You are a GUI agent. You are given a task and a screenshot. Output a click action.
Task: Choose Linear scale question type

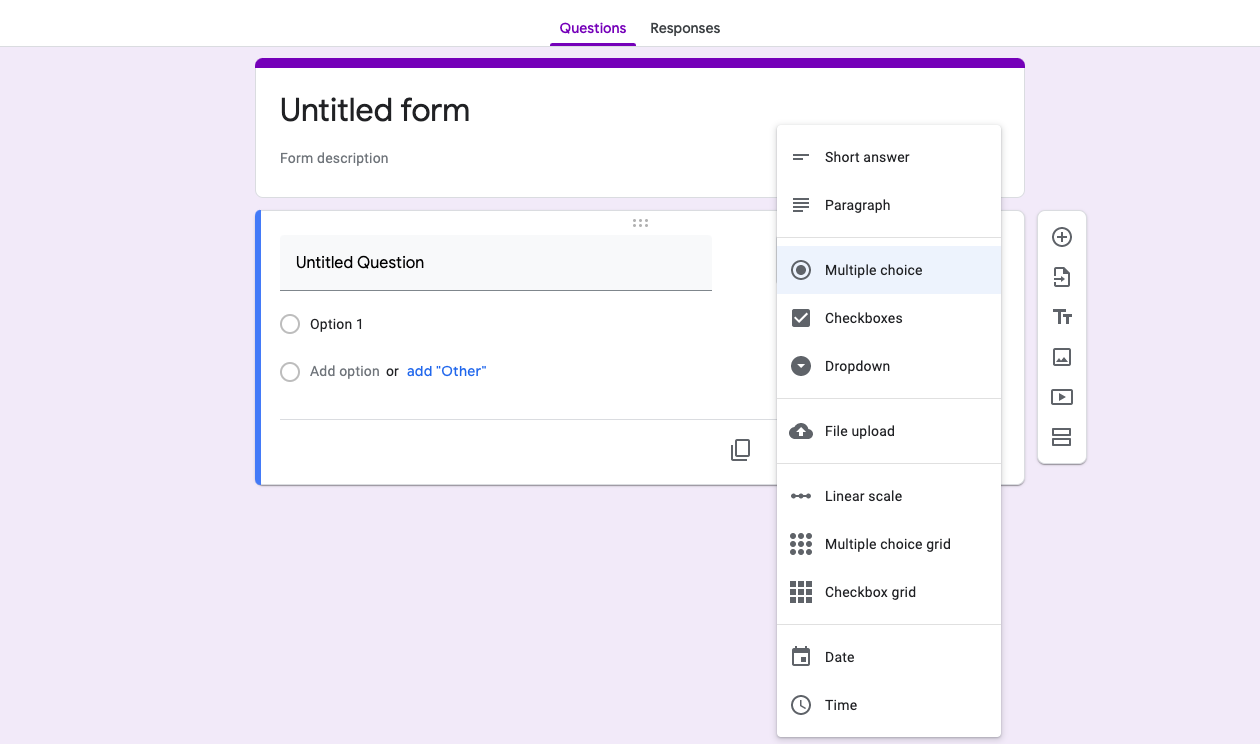pos(889,496)
